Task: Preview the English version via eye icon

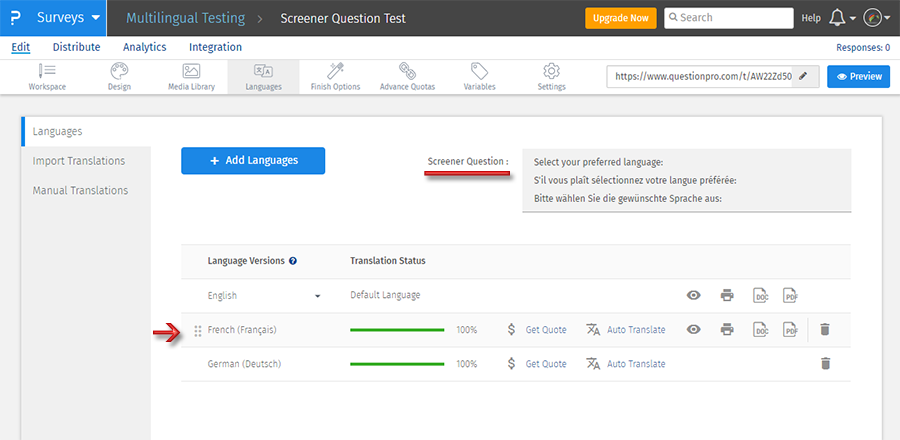Action: [x=693, y=296]
